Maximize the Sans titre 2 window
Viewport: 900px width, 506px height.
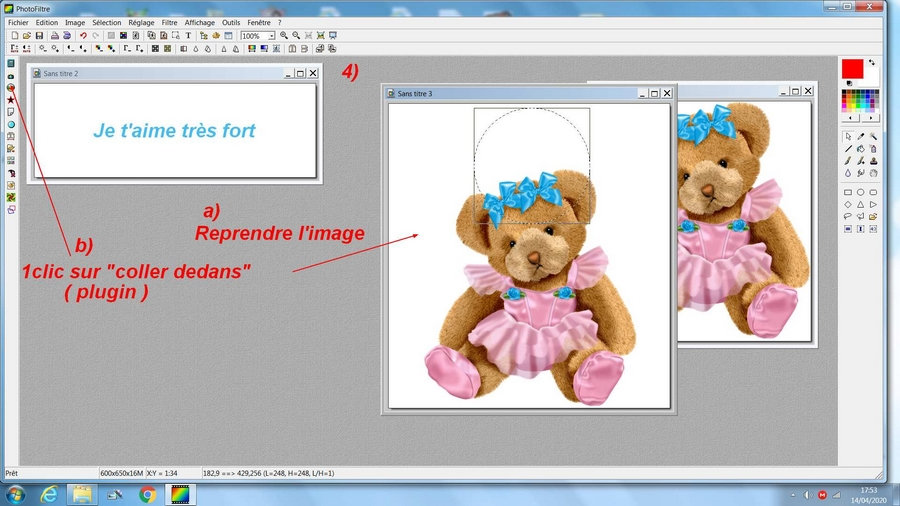click(x=300, y=73)
